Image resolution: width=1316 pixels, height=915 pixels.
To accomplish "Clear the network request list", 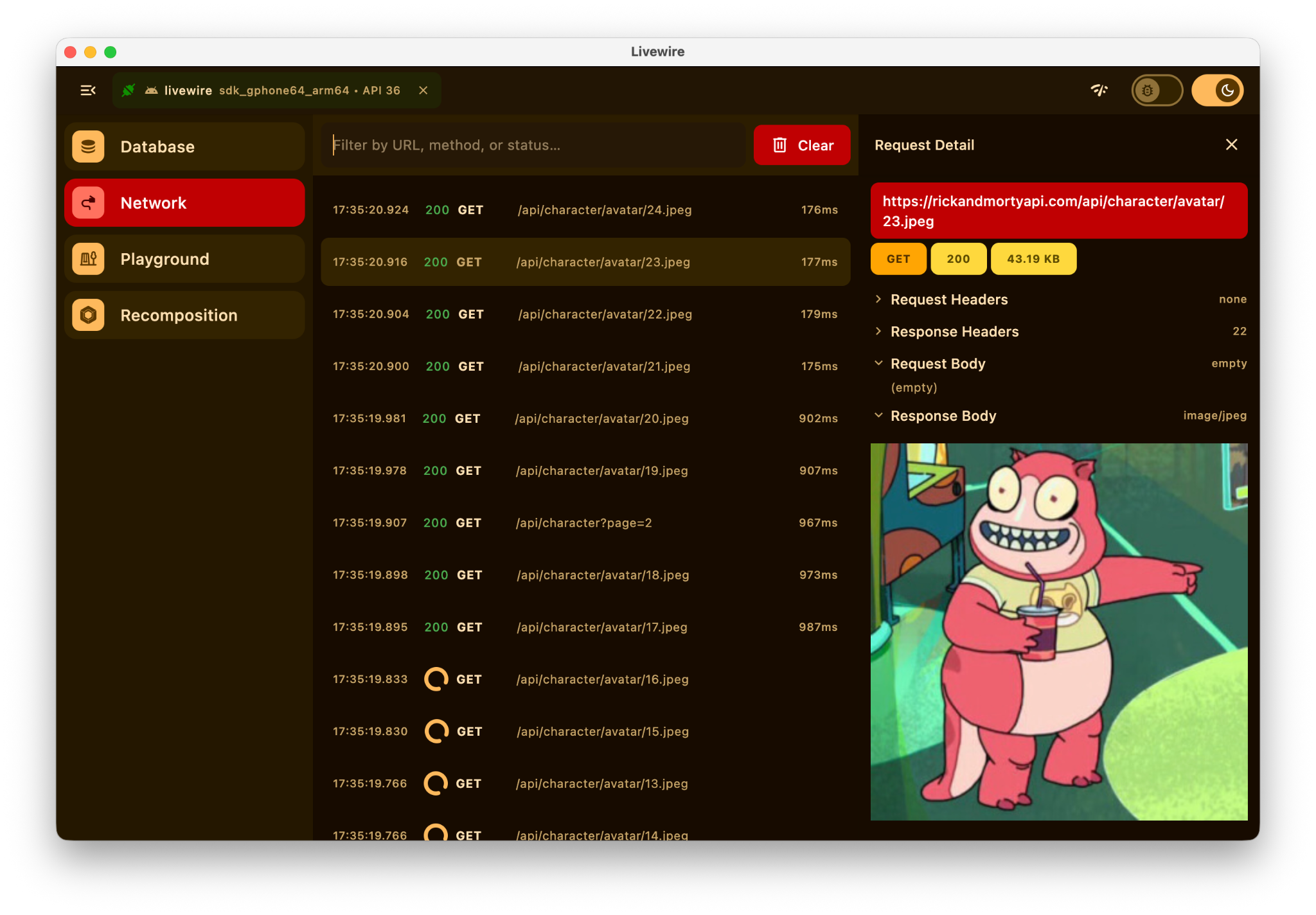I will [x=802, y=145].
